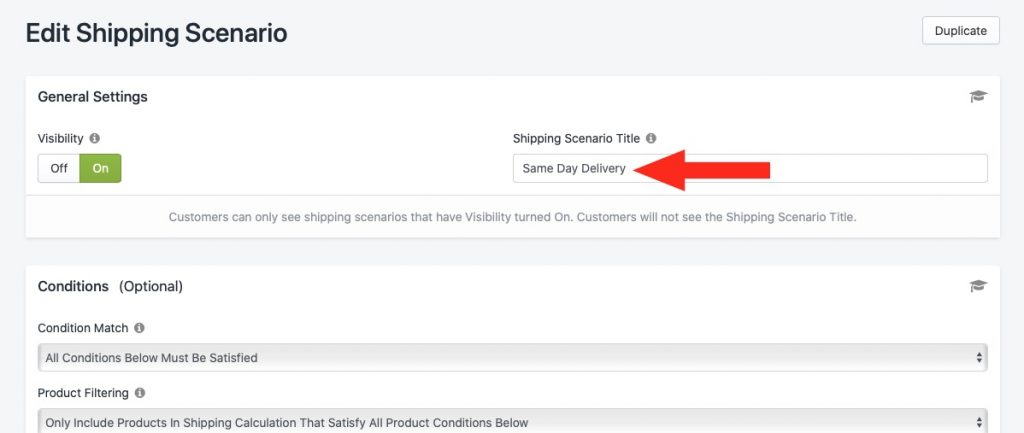Click the Duplicate button
The width and height of the screenshot is (1024, 433).
click(x=960, y=31)
